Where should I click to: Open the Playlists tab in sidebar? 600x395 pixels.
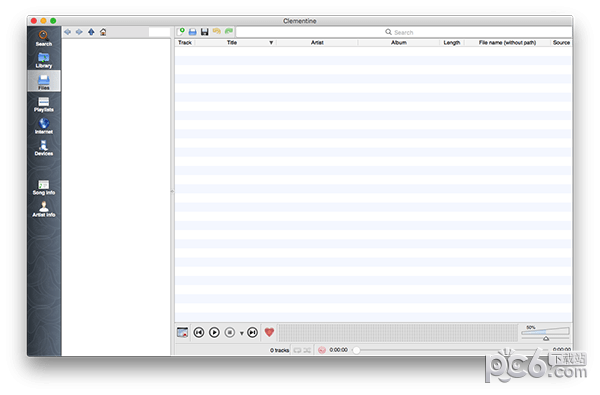coord(44,104)
